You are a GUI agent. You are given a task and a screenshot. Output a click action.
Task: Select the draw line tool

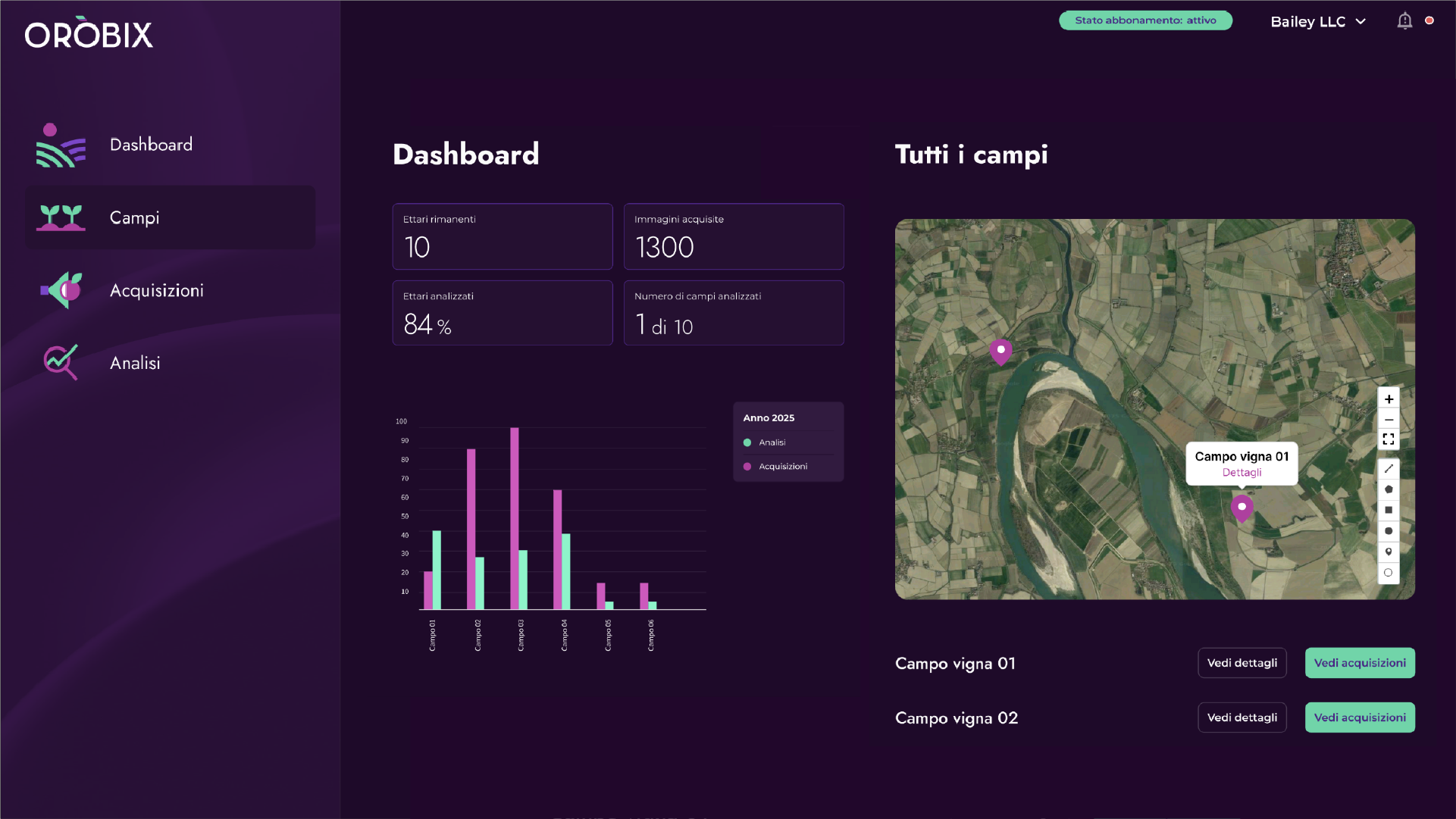(1389, 469)
